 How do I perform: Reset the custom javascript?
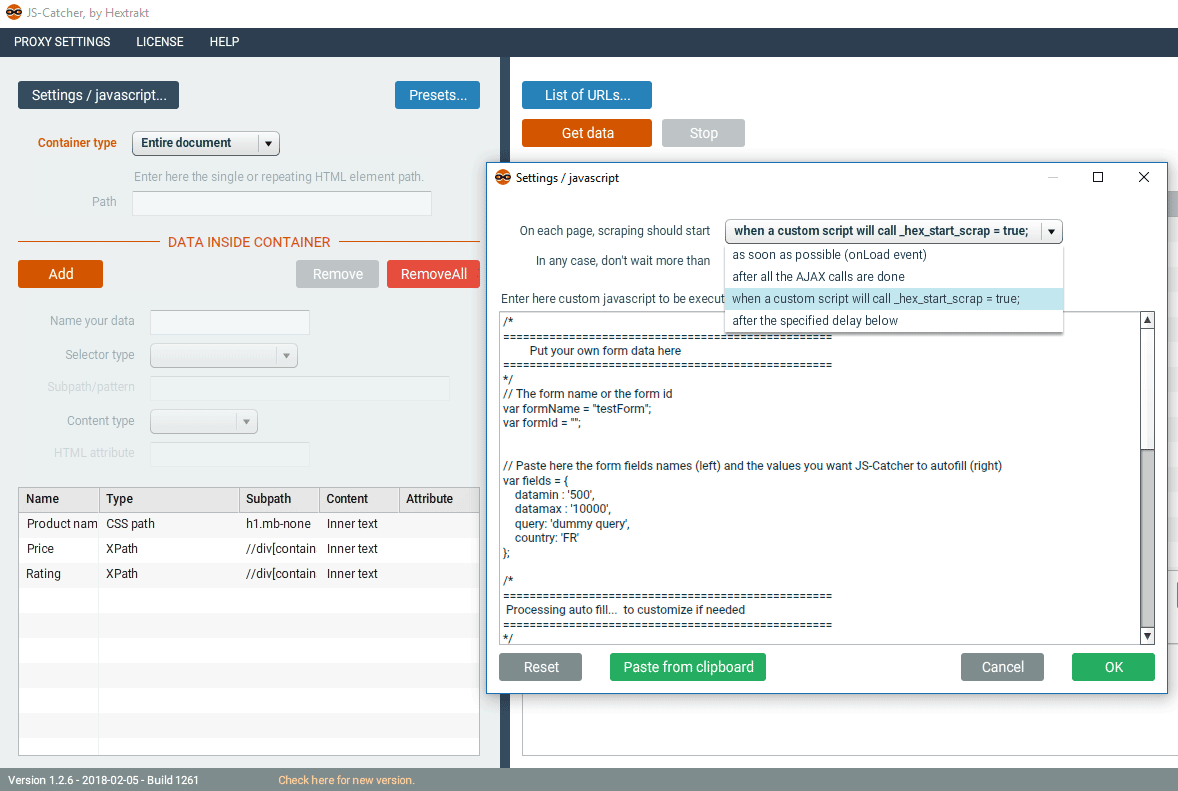pos(541,667)
